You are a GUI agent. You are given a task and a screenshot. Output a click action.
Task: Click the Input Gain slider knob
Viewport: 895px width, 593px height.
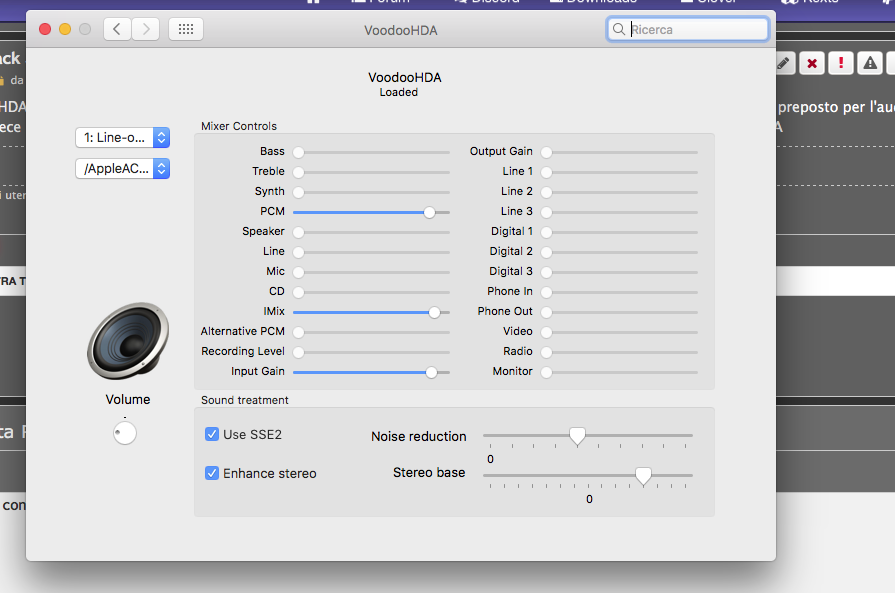tap(432, 372)
